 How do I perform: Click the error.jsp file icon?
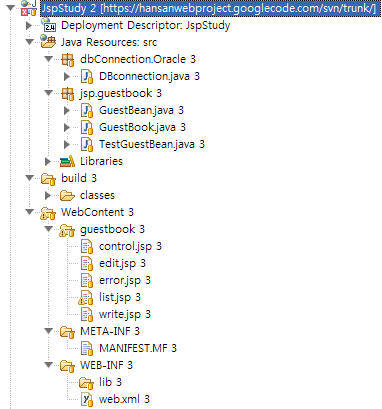pos(87,281)
